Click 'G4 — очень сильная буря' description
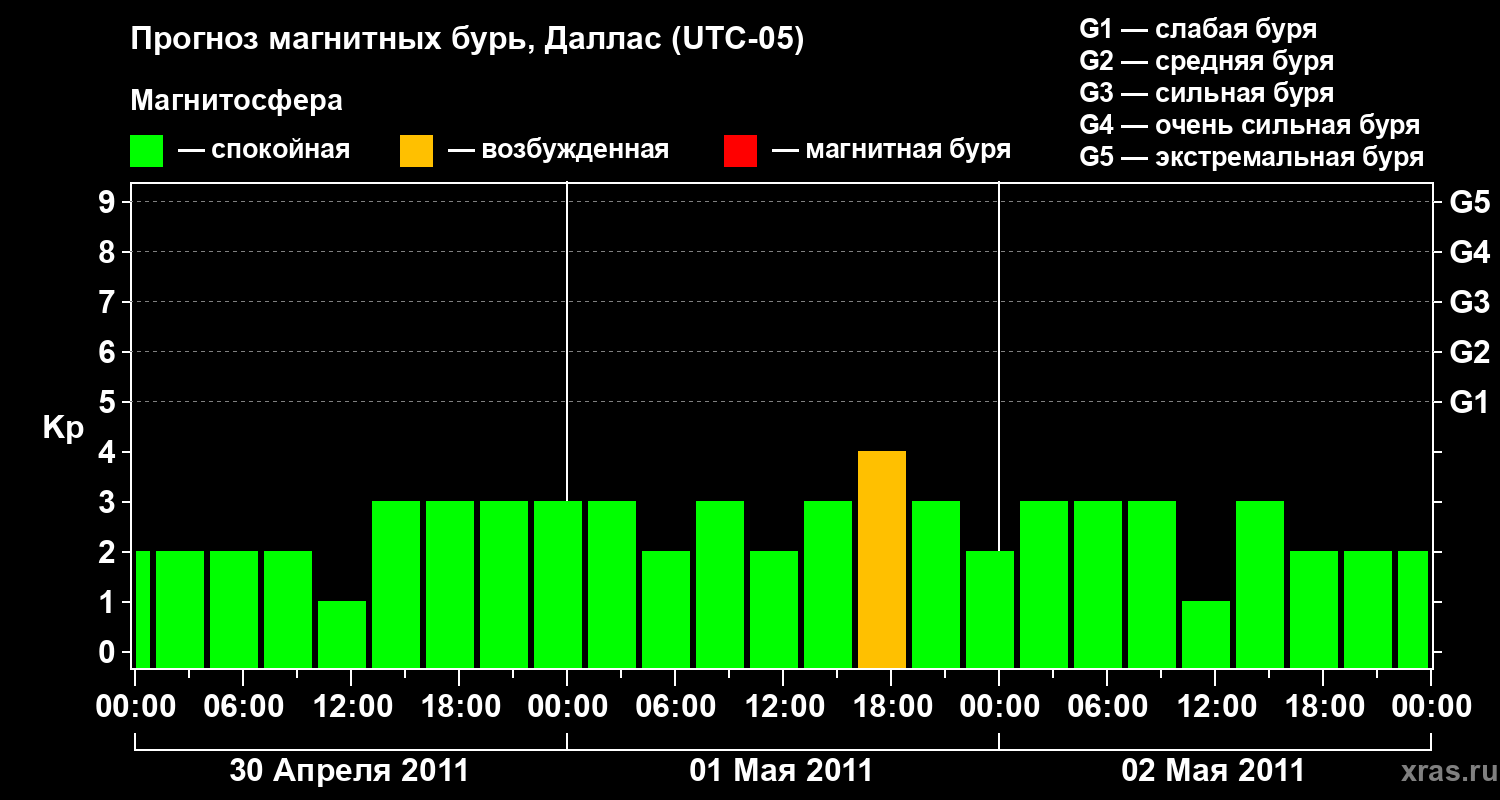This screenshot has width=1500, height=800. [x=1250, y=125]
